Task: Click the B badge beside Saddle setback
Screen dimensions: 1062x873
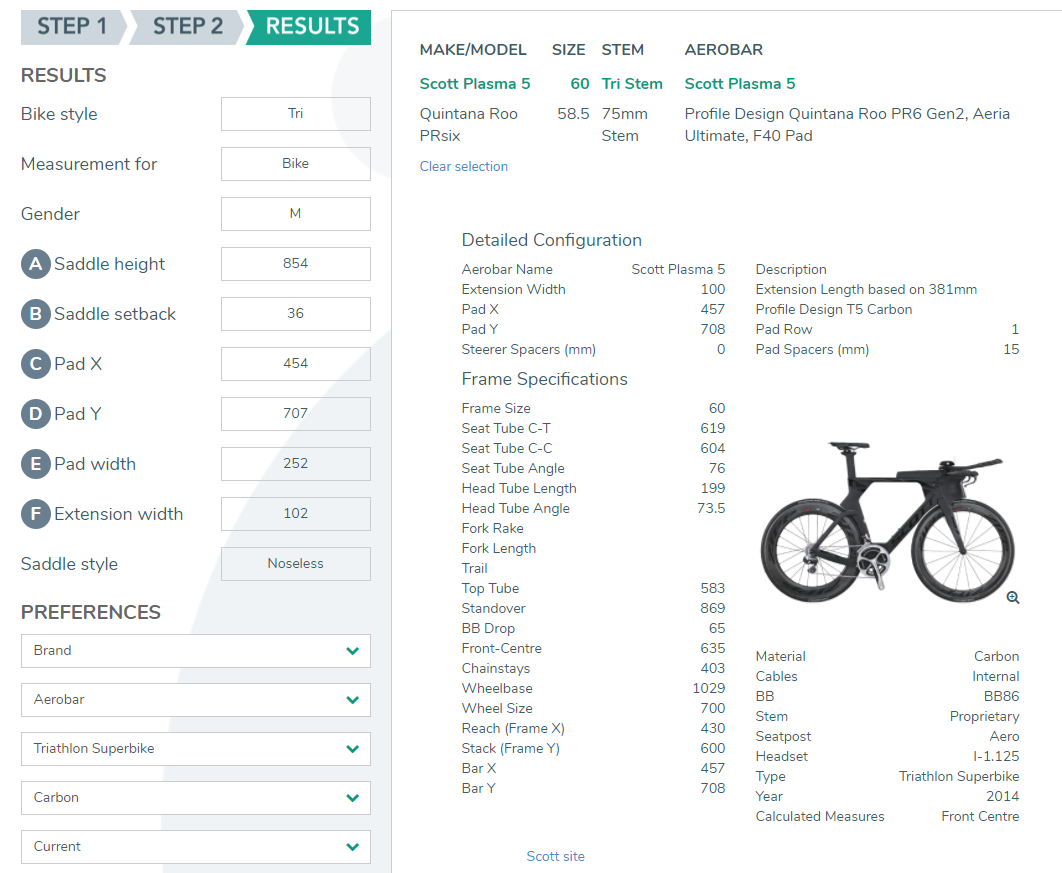Action: (36, 314)
